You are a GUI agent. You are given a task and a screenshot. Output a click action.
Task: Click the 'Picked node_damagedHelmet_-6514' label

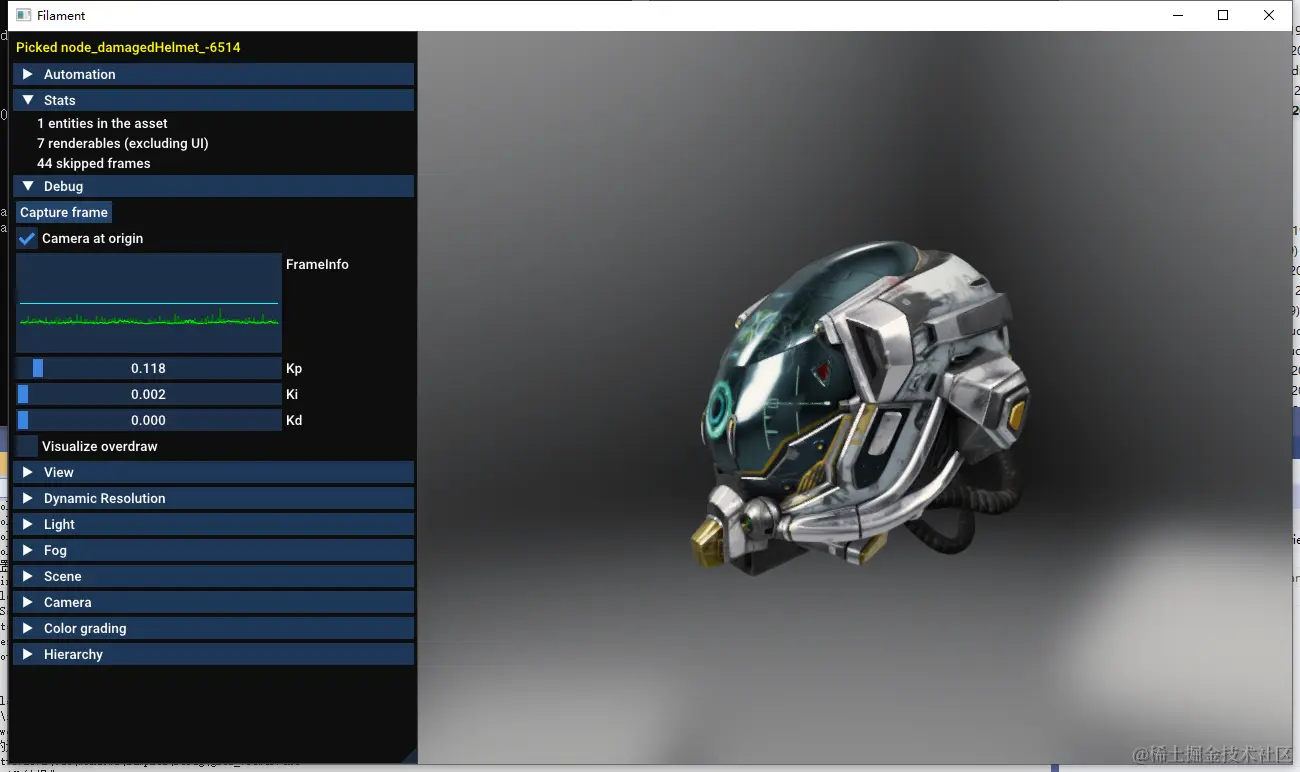click(x=128, y=47)
